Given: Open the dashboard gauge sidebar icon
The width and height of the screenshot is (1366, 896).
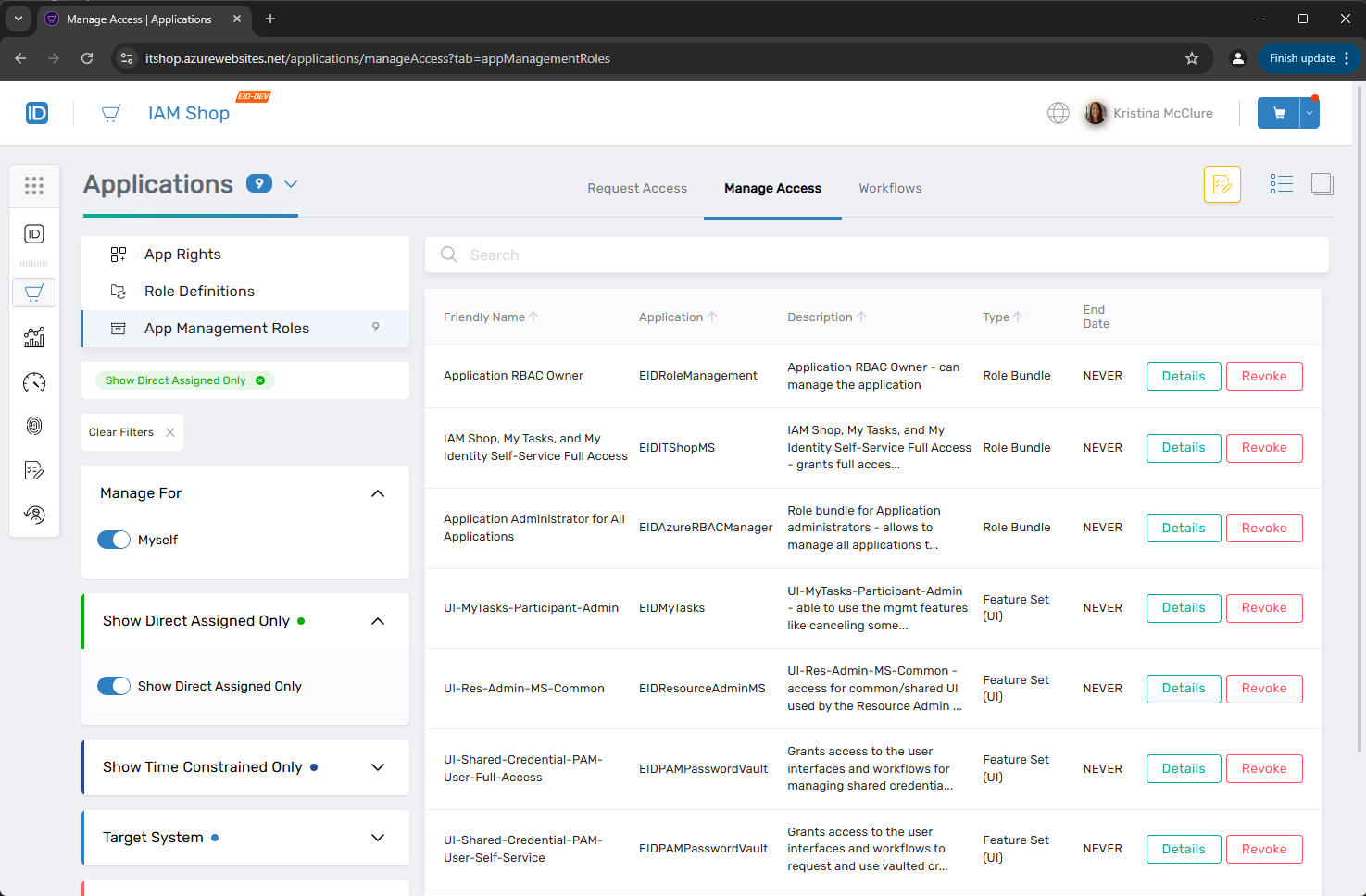Looking at the screenshot, I should [x=34, y=382].
